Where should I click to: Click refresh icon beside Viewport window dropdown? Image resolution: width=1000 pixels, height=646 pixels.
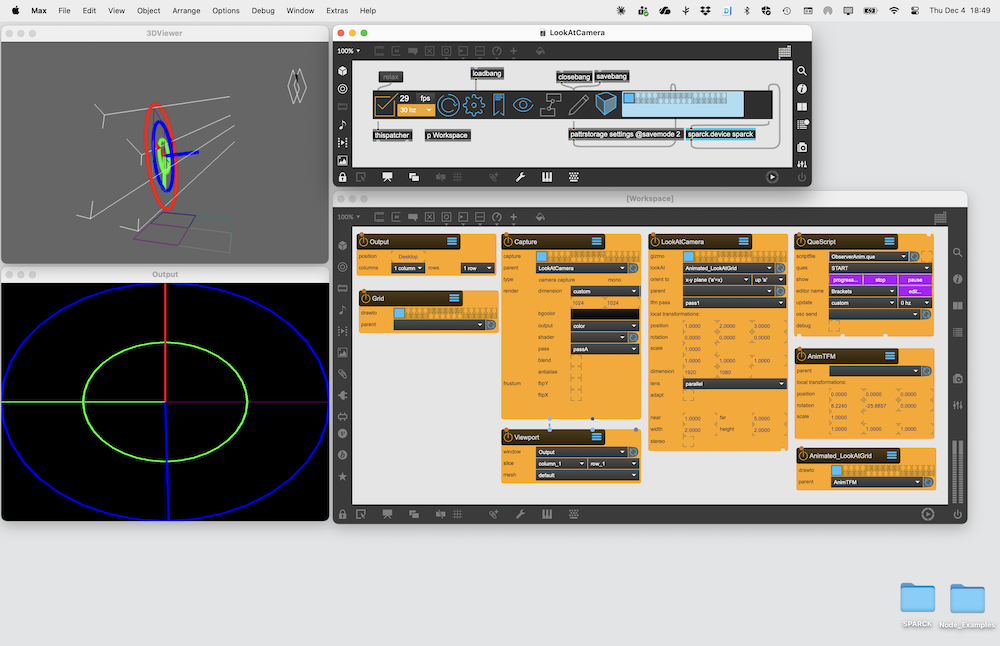tap(633, 452)
